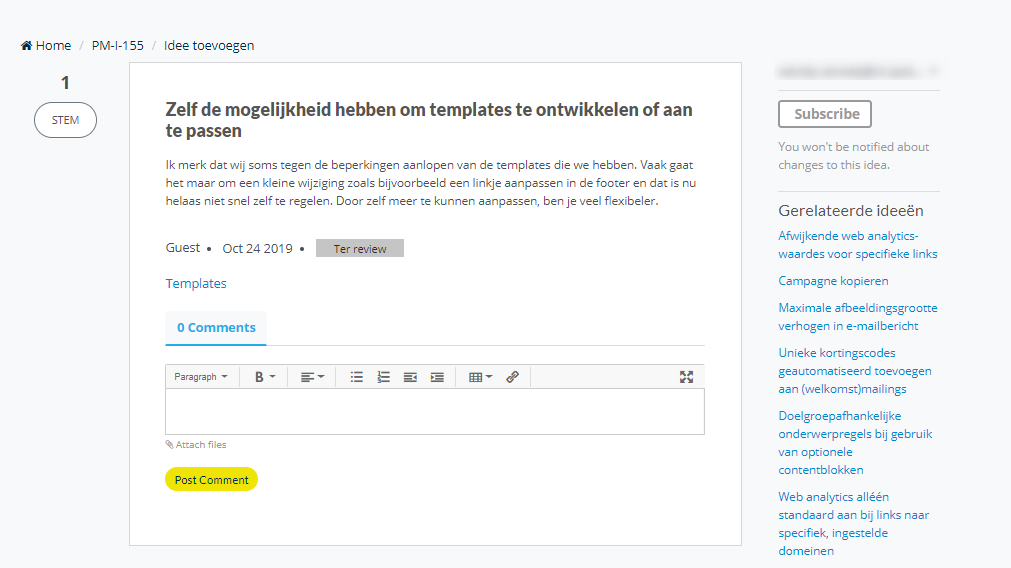The image size is (1011, 568).
Task: Open the Campagne kopieren related idea
Action: [x=833, y=281]
